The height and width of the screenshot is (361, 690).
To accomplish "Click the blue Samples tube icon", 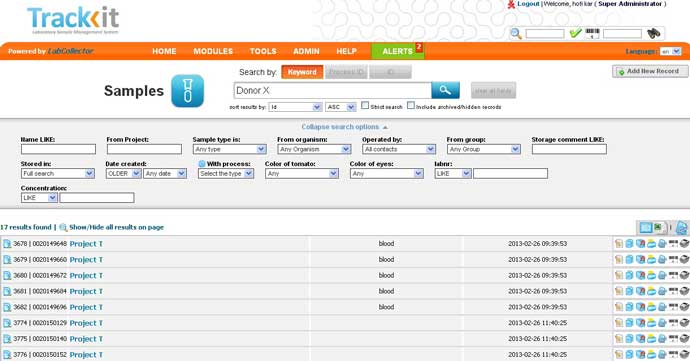I will 187,91.
